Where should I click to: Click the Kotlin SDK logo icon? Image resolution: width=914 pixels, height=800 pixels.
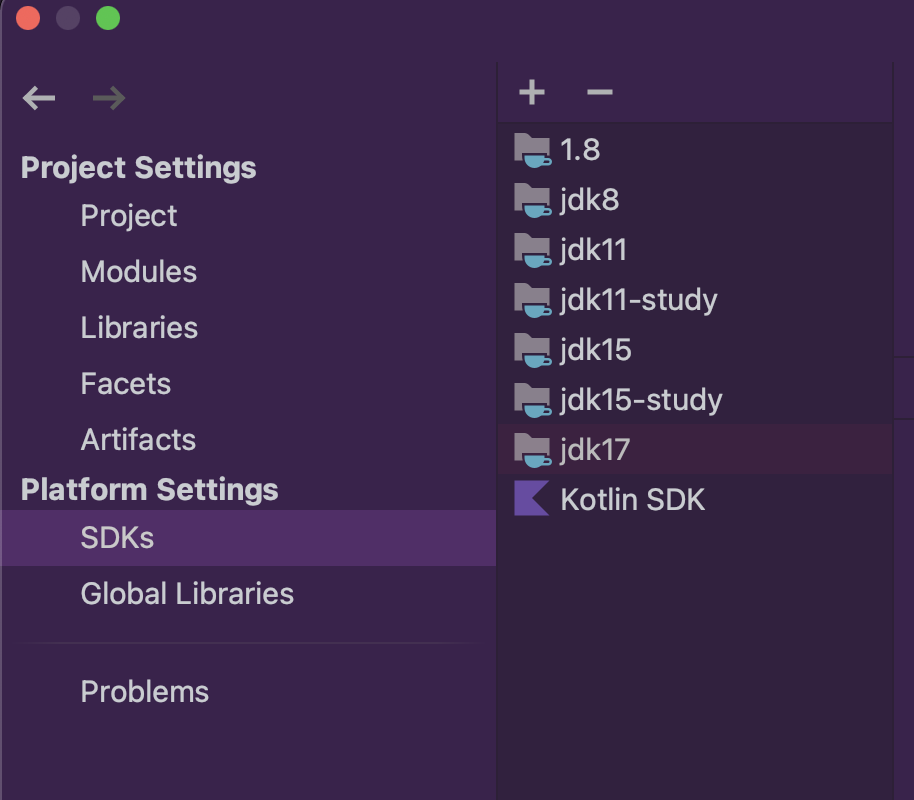[x=532, y=499]
